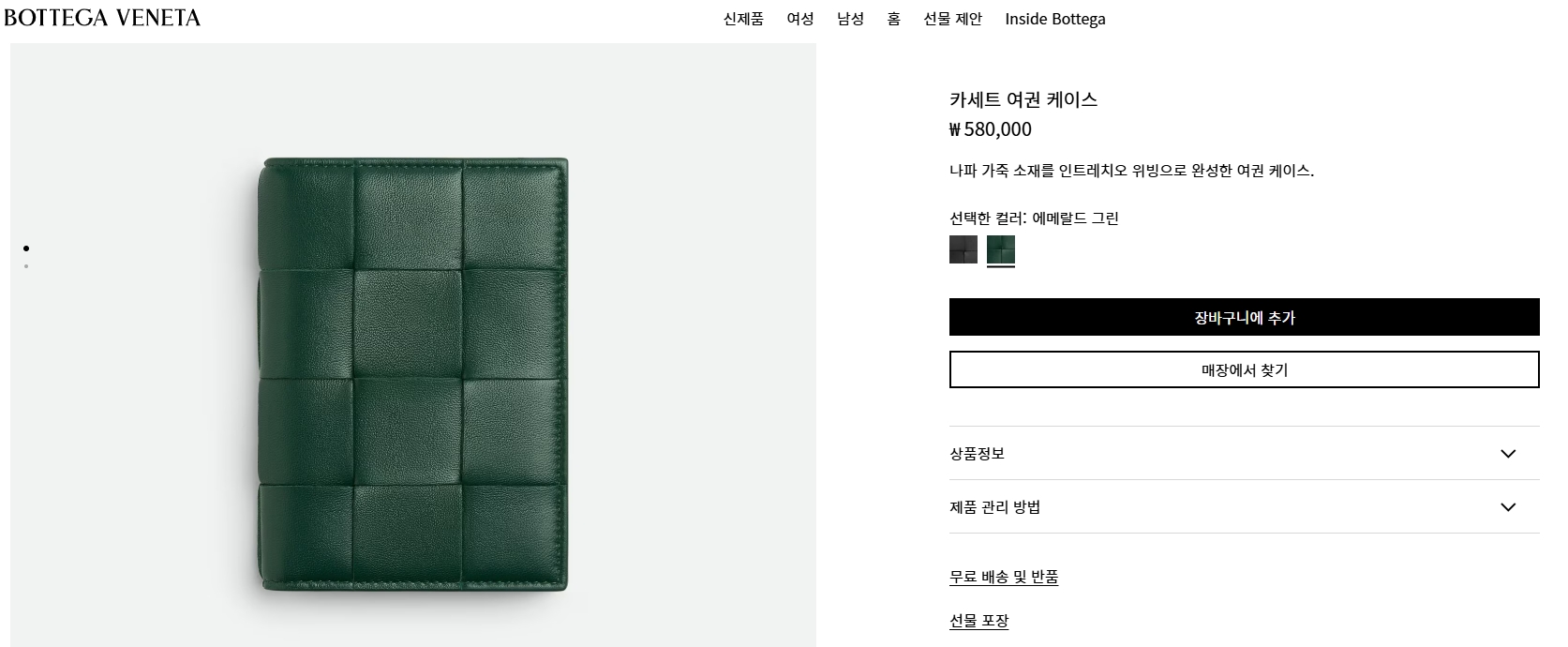Select the black color swatch
The image size is (1568, 647).
(x=963, y=249)
